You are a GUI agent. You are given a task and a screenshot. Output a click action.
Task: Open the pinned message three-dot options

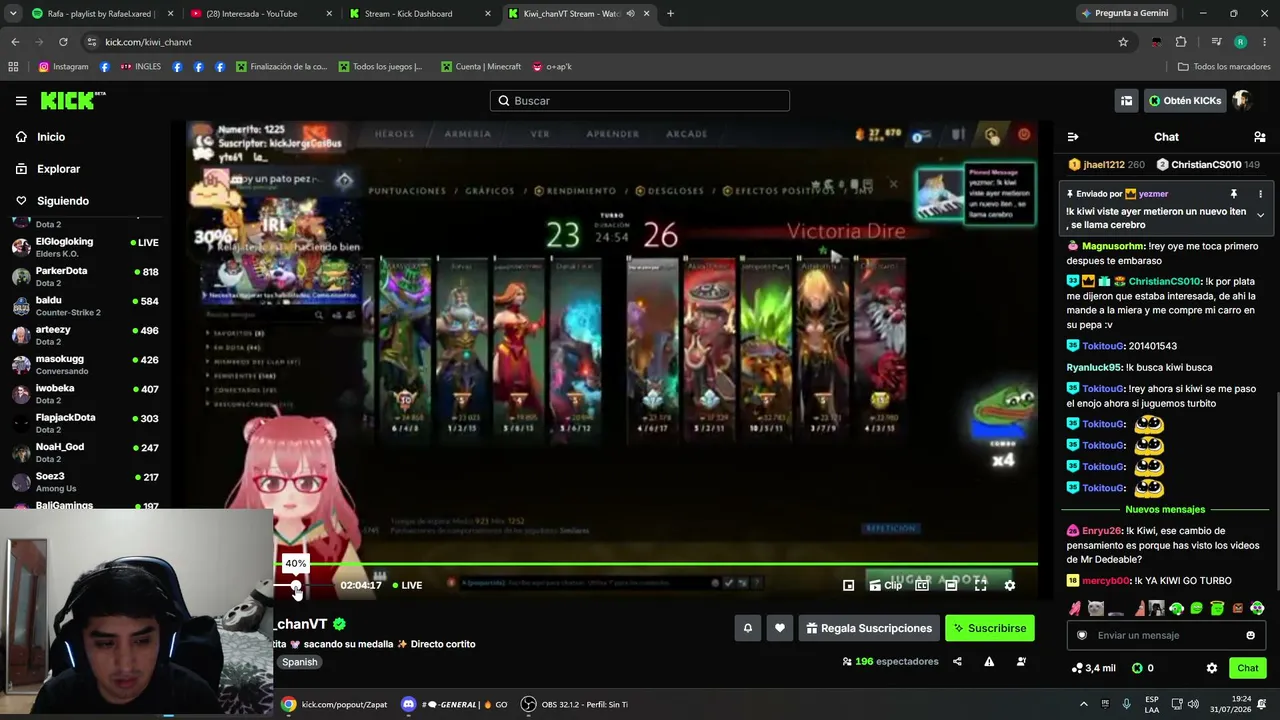tap(1260, 194)
